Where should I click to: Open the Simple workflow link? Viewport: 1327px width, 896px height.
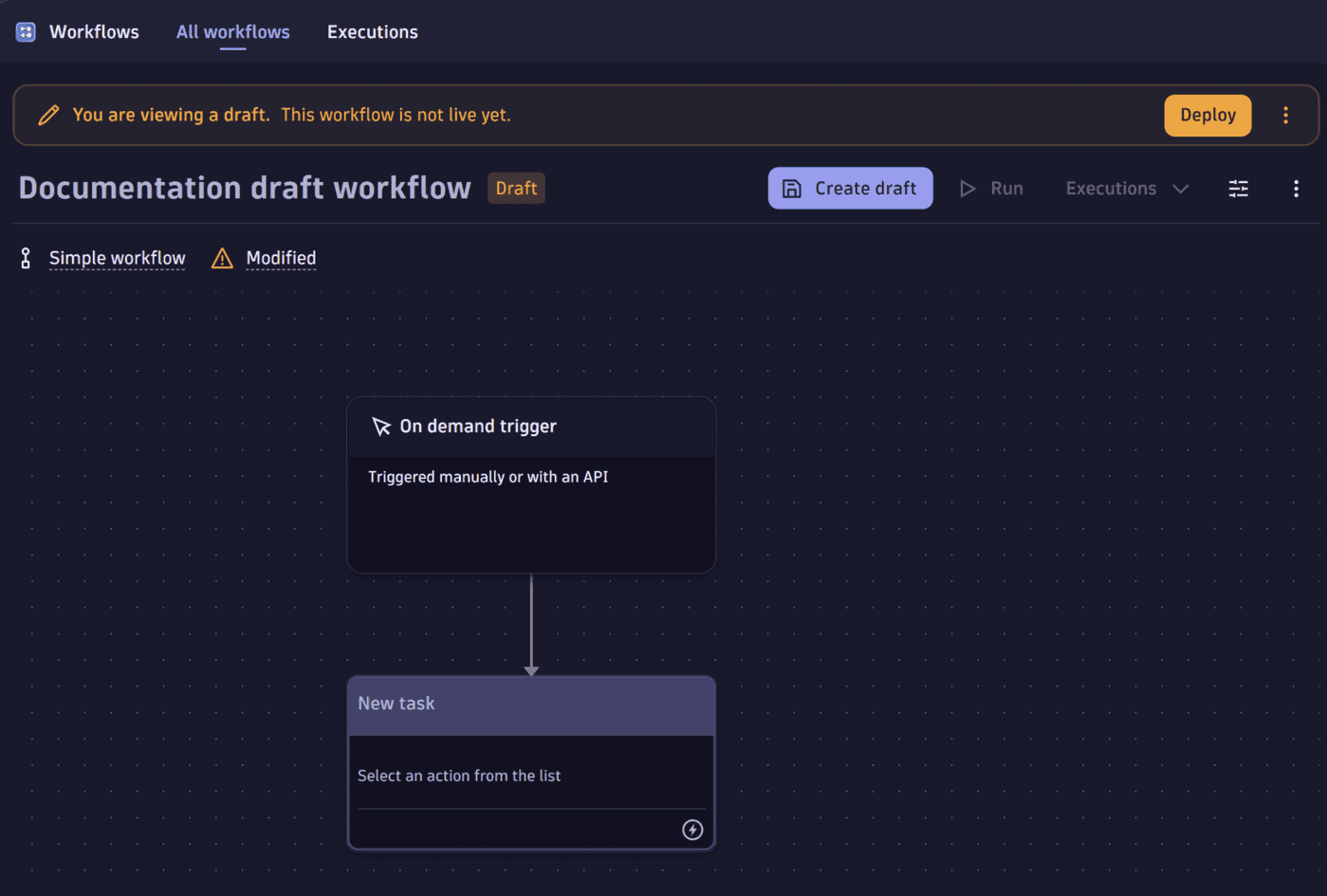tap(117, 257)
